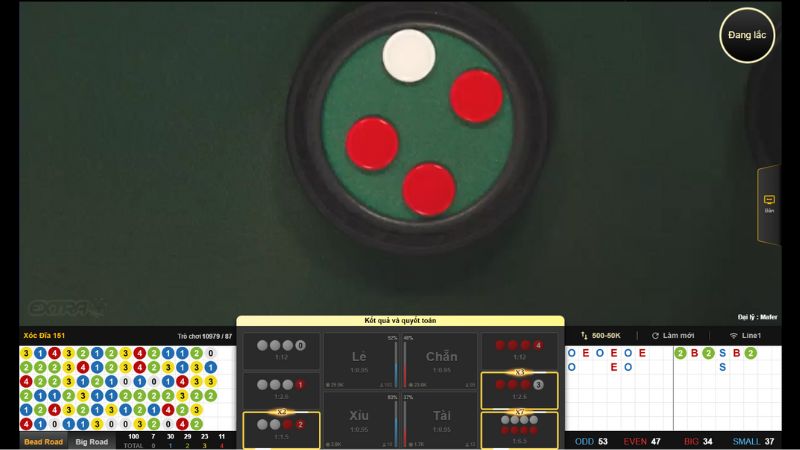Choose the two red chips X2 bet
Viewport: 800px width, 450px height.
pos(280,429)
